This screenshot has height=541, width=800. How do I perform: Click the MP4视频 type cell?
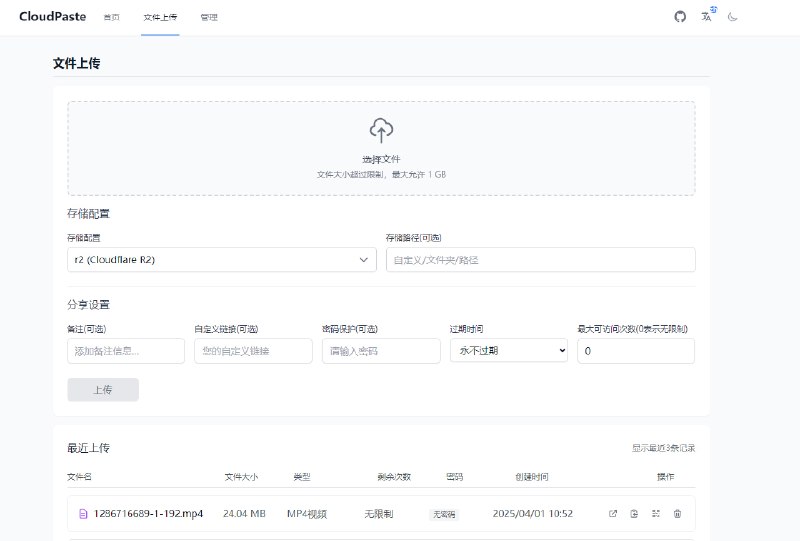coord(307,513)
